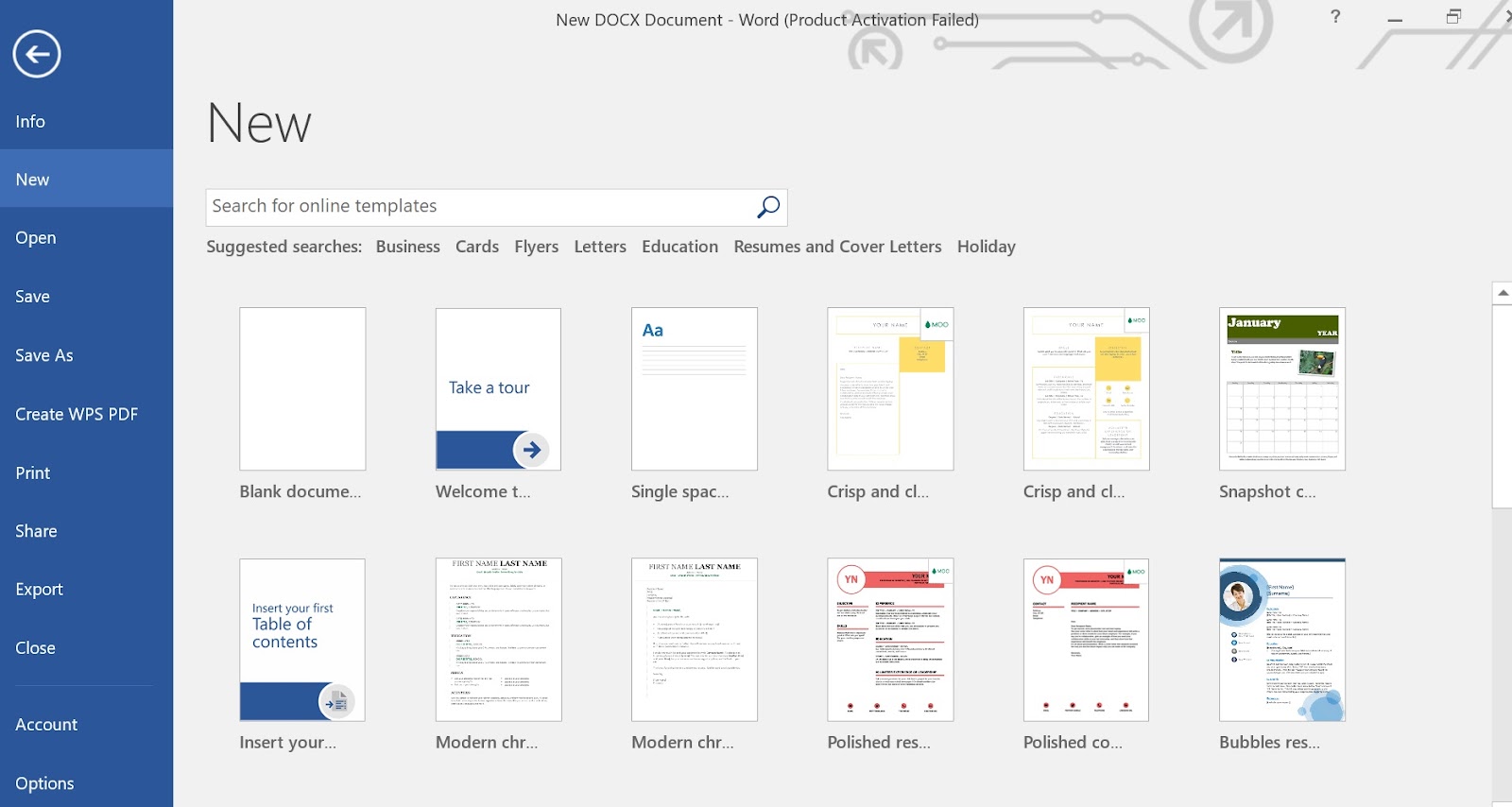Open the help question mark icon
The image size is (1512, 807).
point(1335,16)
